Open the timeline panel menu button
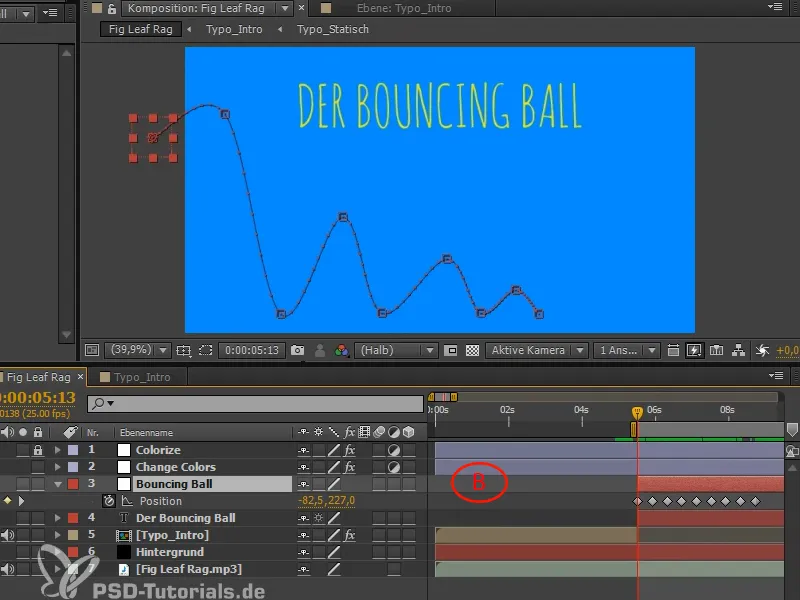 tap(776, 376)
